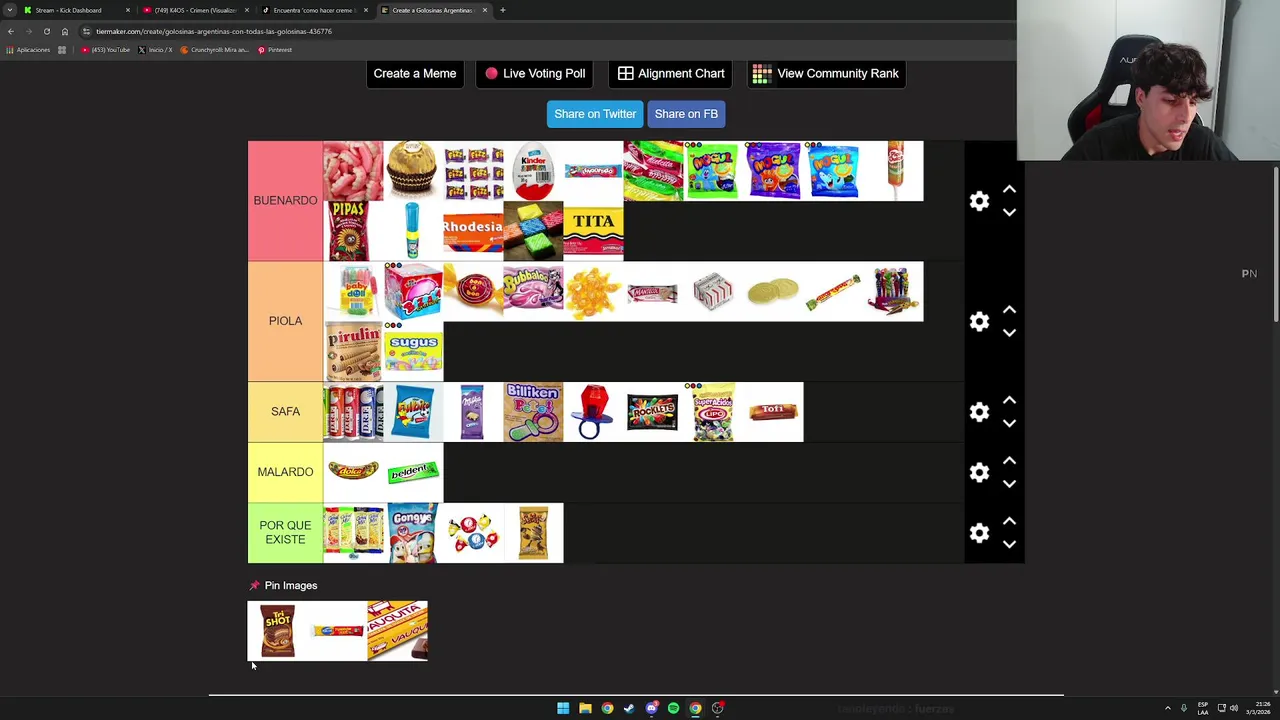Image resolution: width=1280 pixels, height=720 pixels.
Task: Switch to Encuentra como hacer creme tab
Action: (315, 10)
